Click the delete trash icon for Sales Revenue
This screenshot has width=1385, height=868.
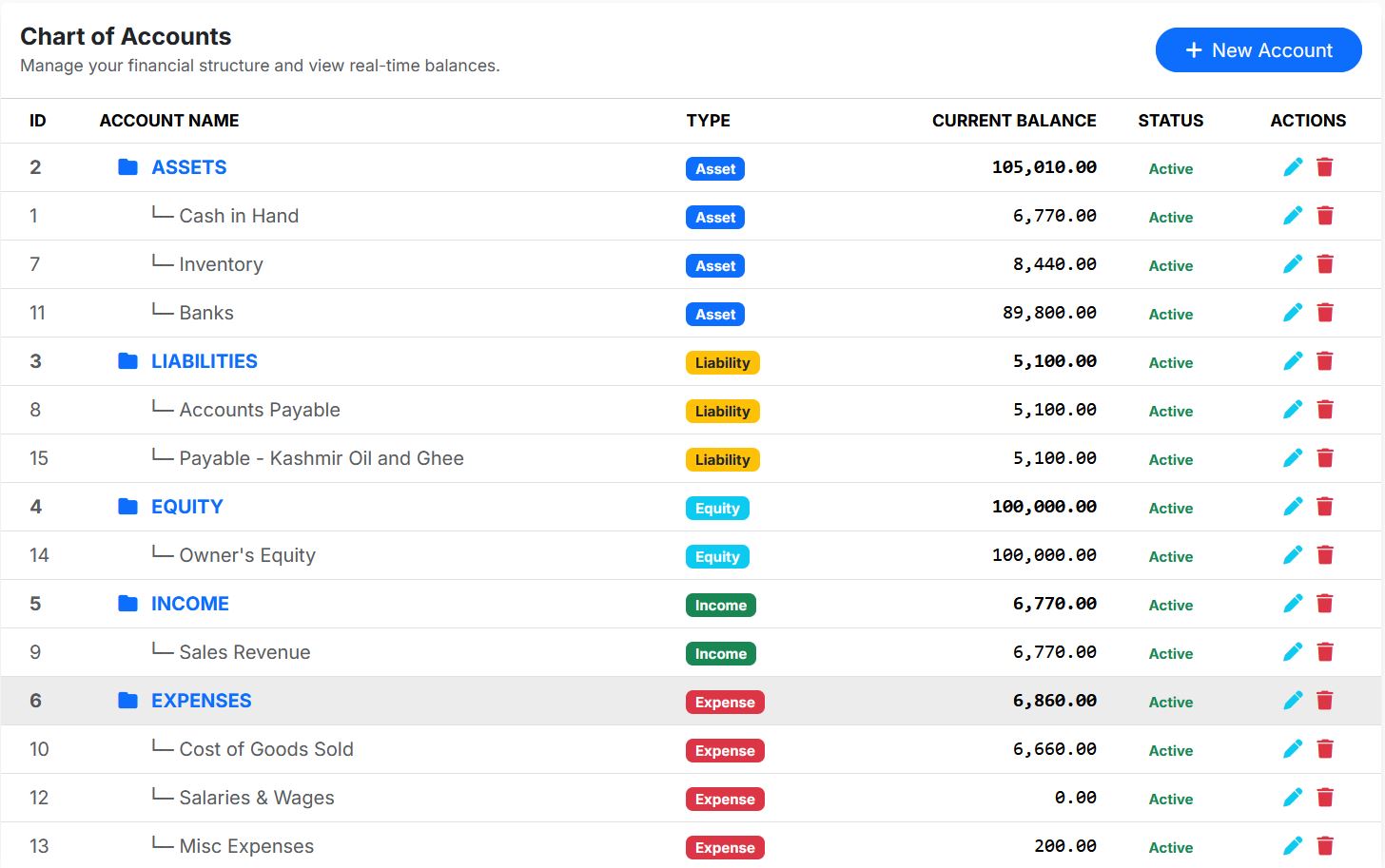(1325, 651)
